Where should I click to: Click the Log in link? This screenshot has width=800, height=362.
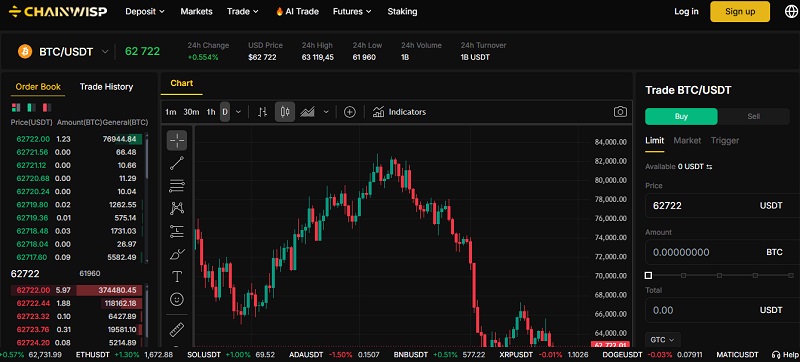coord(686,11)
